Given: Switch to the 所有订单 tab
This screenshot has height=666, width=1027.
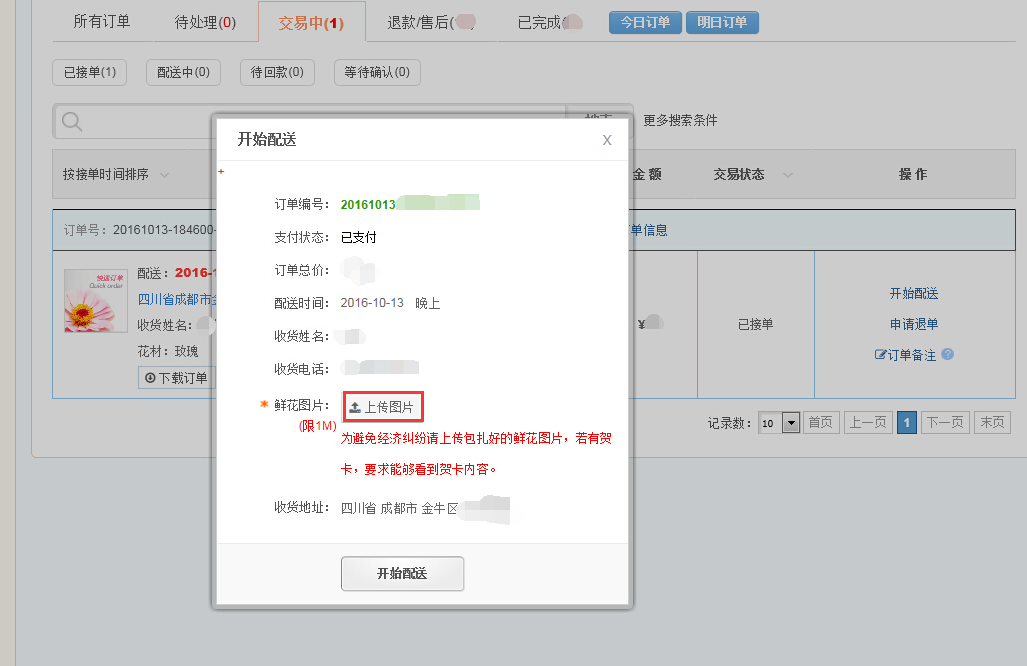Looking at the screenshot, I should 102,21.
